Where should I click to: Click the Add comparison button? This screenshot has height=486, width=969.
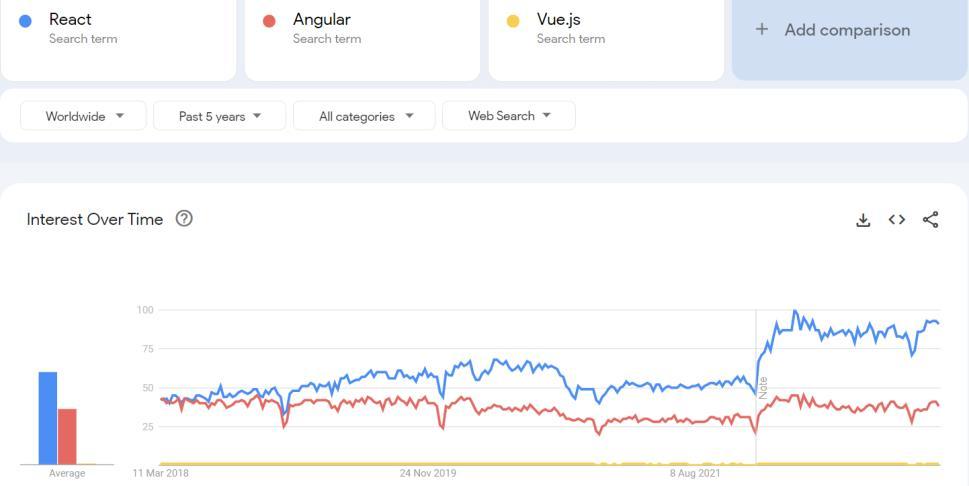coord(846,30)
